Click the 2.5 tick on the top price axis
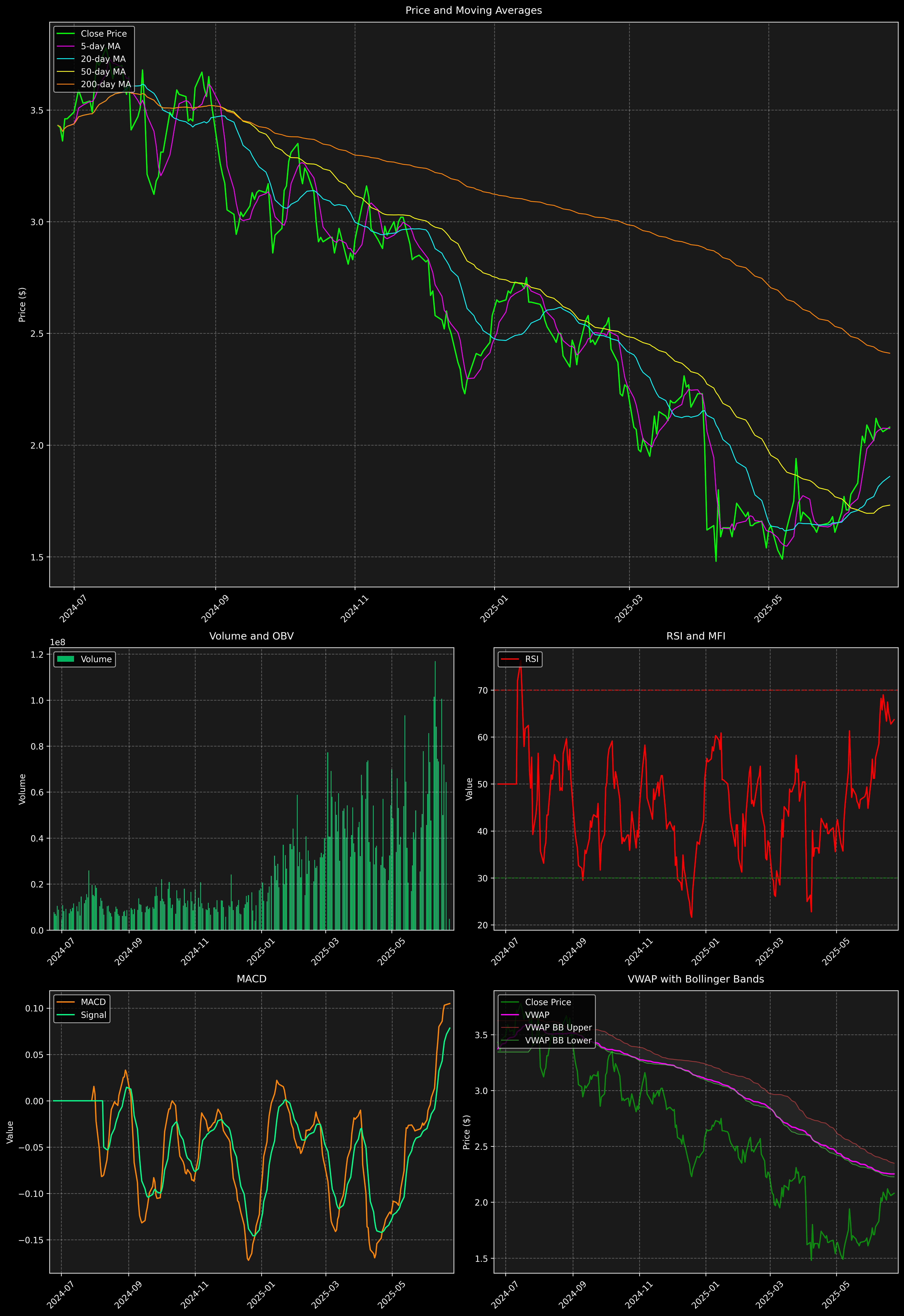Image resolution: width=904 pixels, height=1316 pixels. coord(37,333)
